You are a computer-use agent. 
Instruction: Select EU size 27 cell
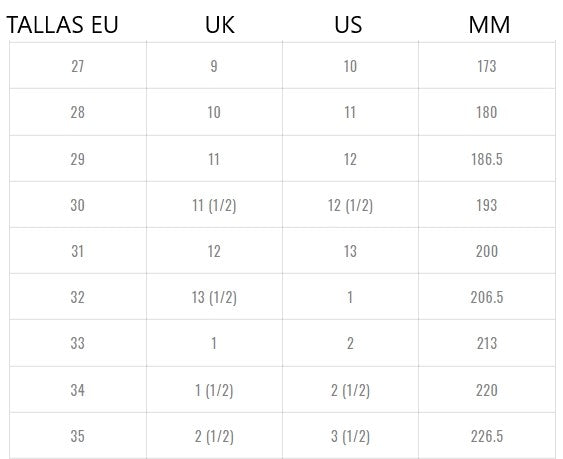(x=78, y=66)
